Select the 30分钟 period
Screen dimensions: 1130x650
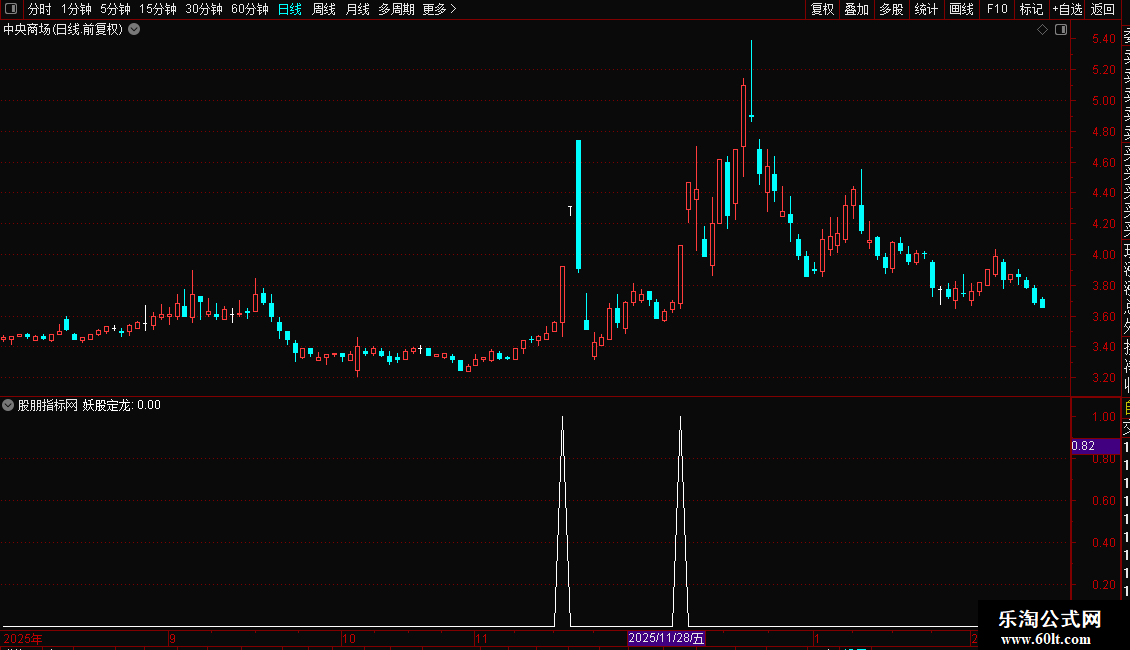(x=204, y=9)
